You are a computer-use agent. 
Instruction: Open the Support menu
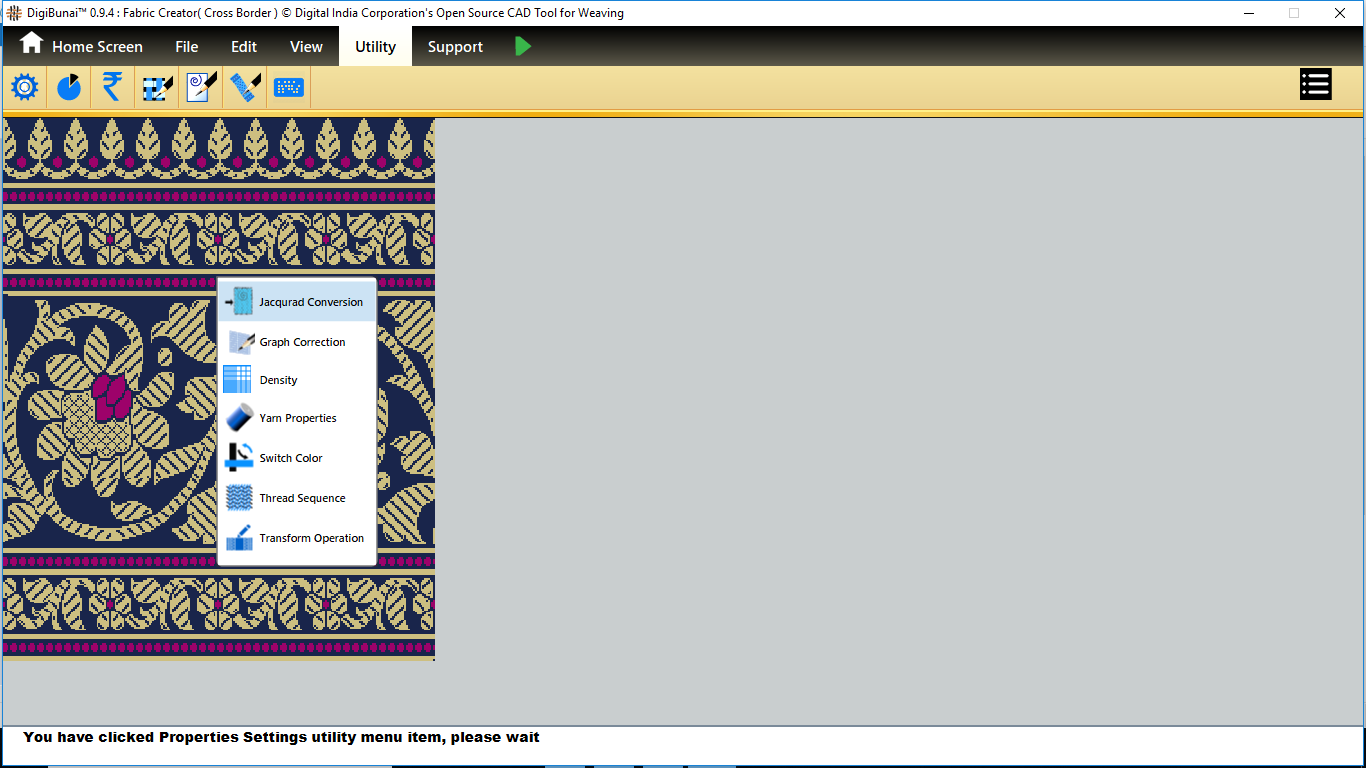[455, 46]
